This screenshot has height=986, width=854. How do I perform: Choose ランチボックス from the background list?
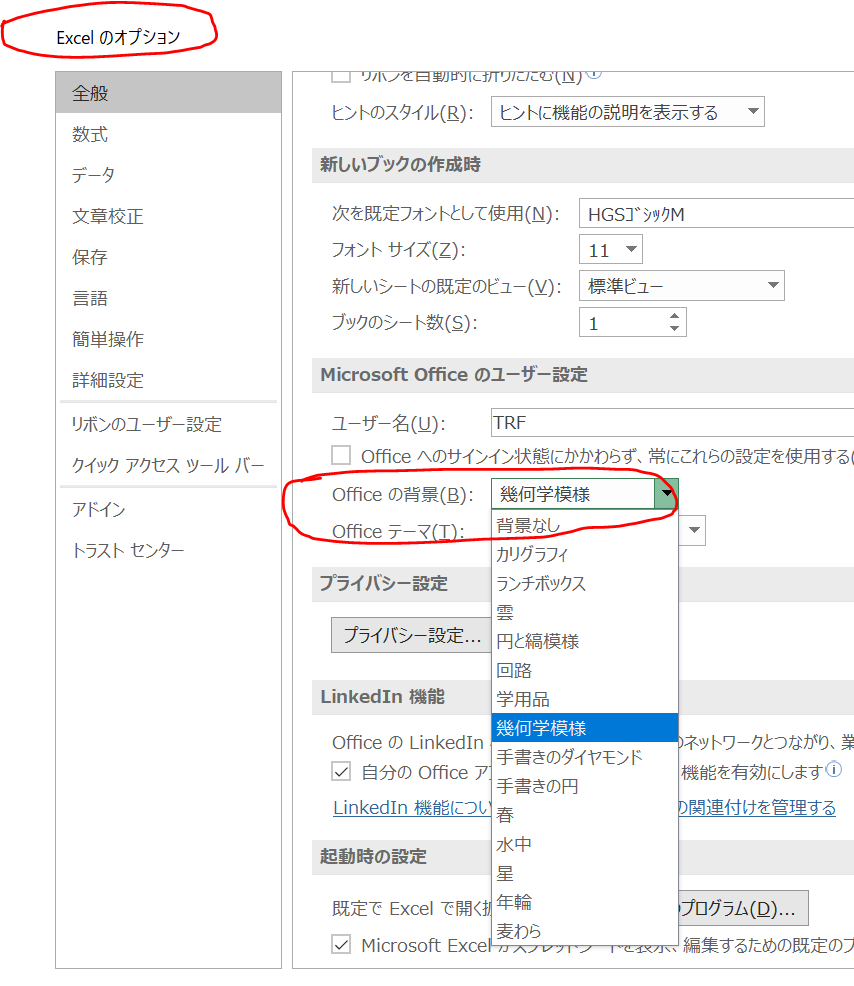coord(585,583)
